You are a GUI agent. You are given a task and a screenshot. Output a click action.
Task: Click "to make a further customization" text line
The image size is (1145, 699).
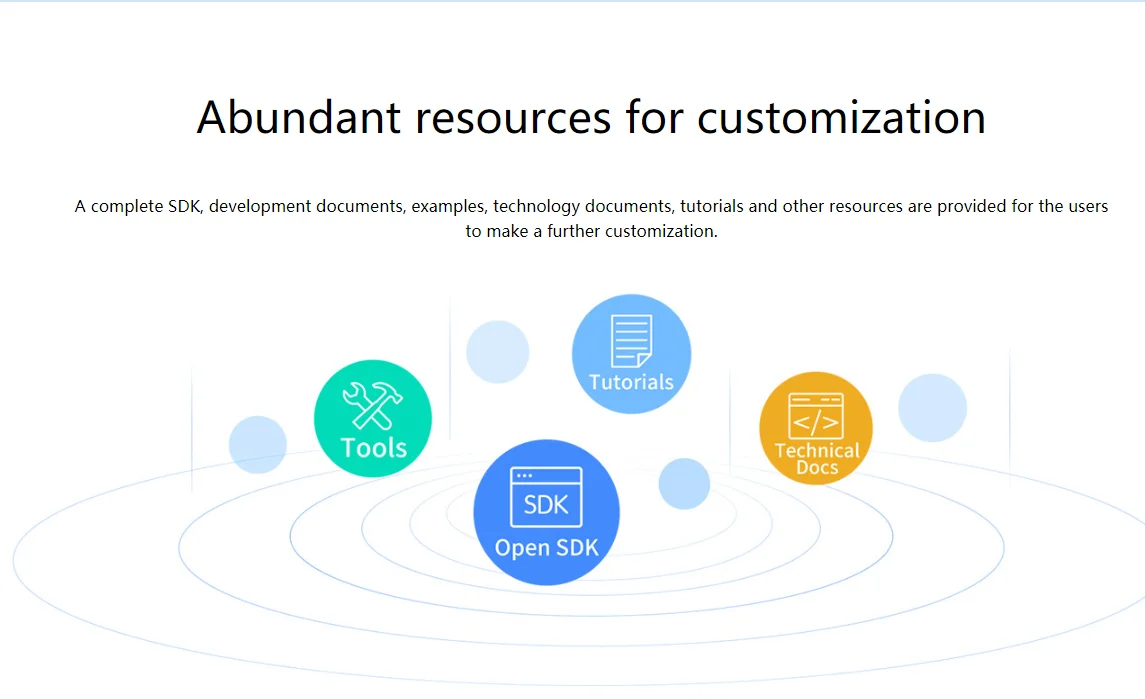pos(591,231)
